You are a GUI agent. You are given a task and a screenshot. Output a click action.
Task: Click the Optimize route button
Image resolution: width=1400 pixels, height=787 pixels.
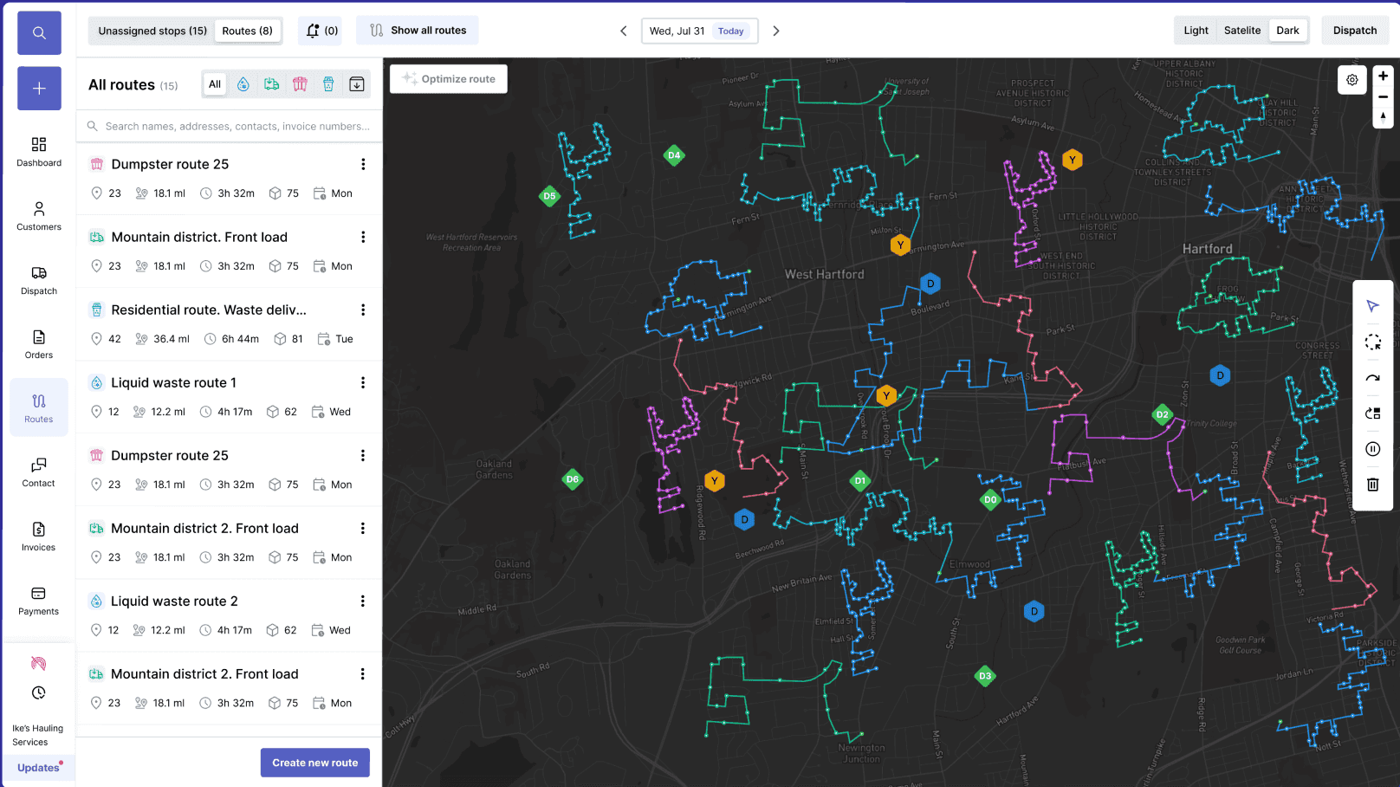pos(449,79)
